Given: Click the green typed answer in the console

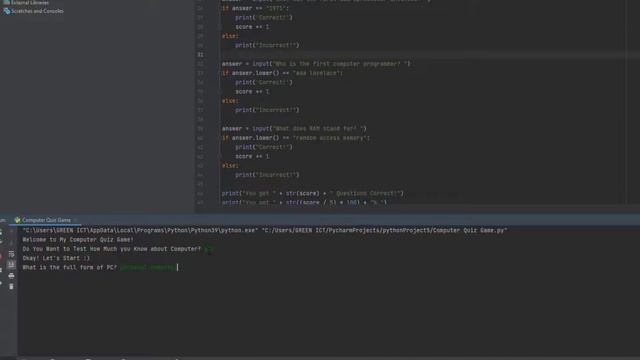Looking at the screenshot, I should [x=147, y=267].
